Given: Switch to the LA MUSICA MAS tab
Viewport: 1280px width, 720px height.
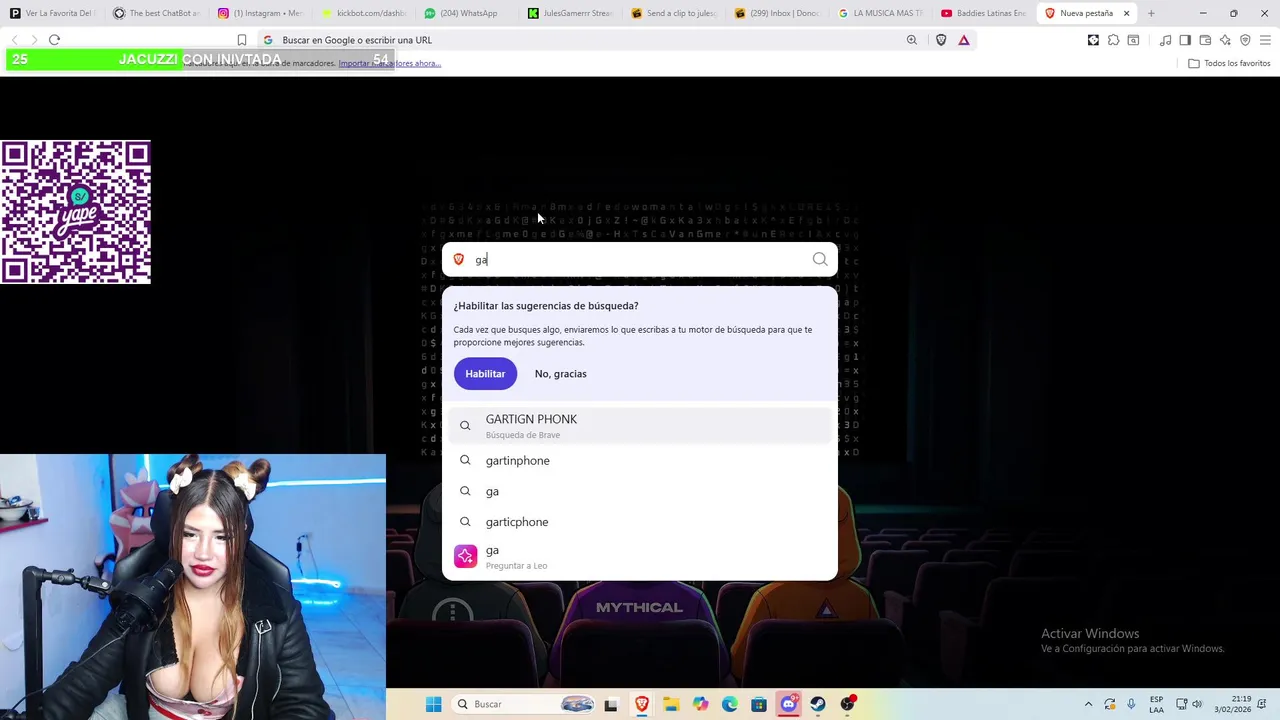Looking at the screenshot, I should click(x=880, y=13).
